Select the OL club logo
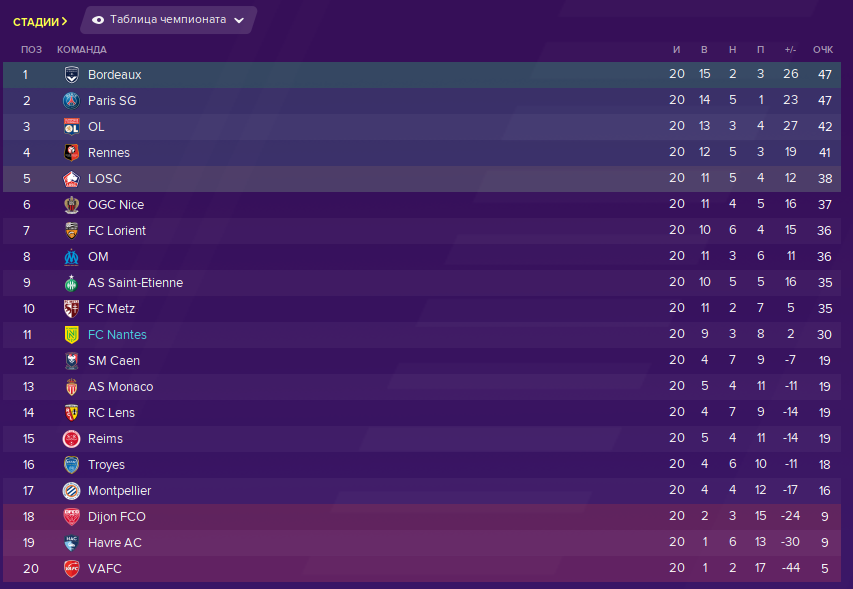This screenshot has width=853, height=589. click(71, 127)
